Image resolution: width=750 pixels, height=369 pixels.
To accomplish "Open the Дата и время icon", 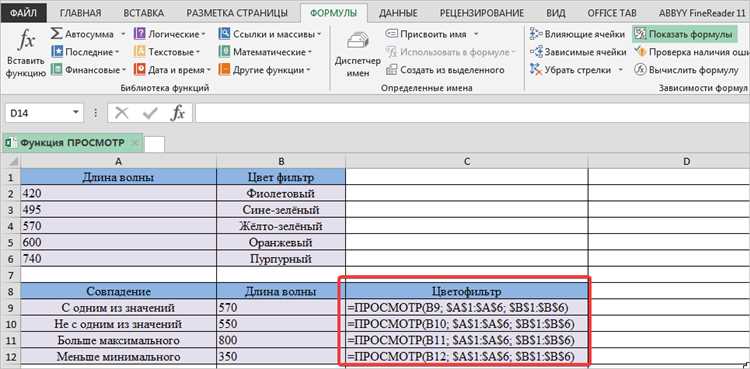I will 140,70.
